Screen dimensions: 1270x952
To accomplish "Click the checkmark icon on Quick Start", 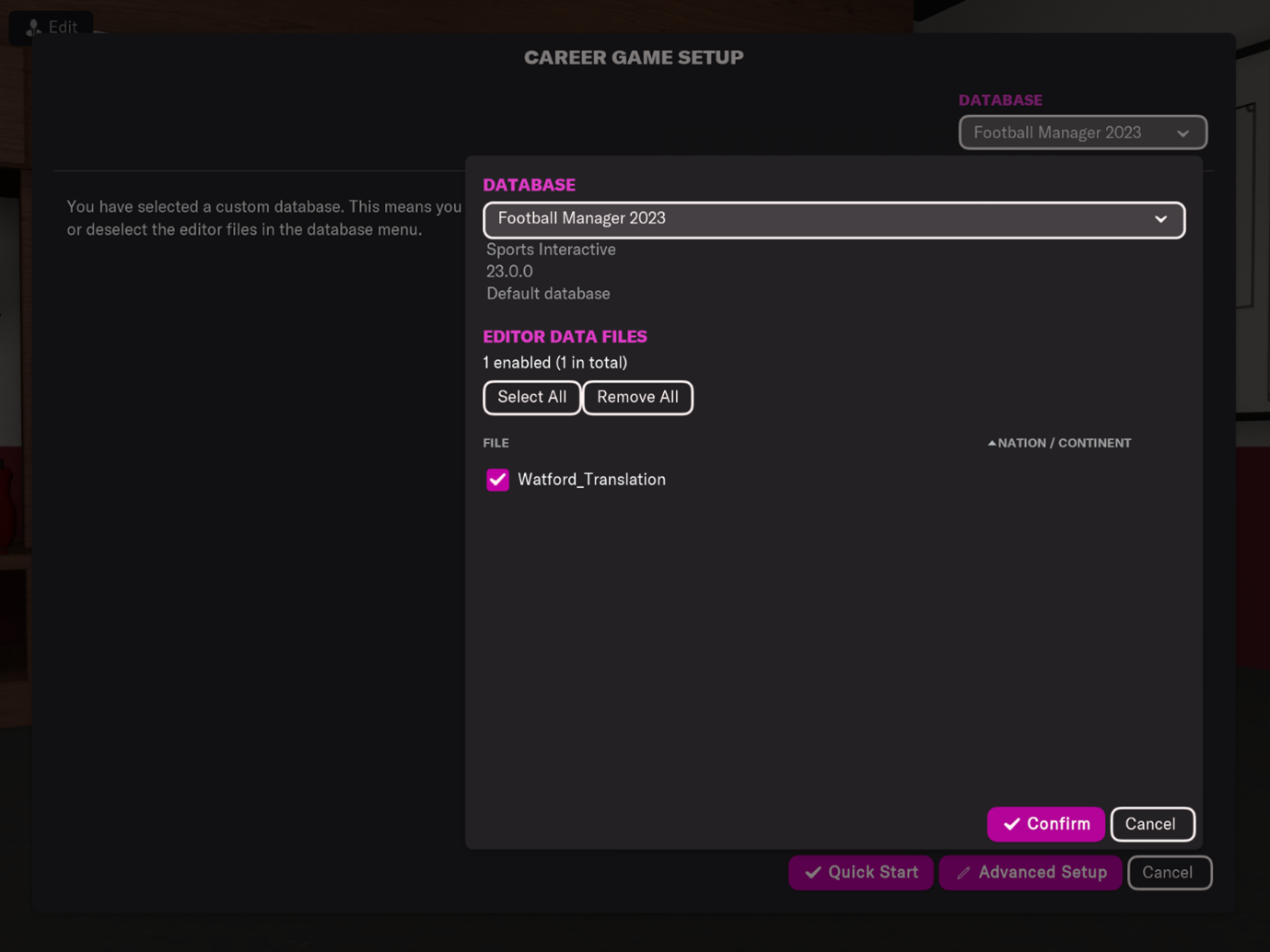I will (812, 873).
